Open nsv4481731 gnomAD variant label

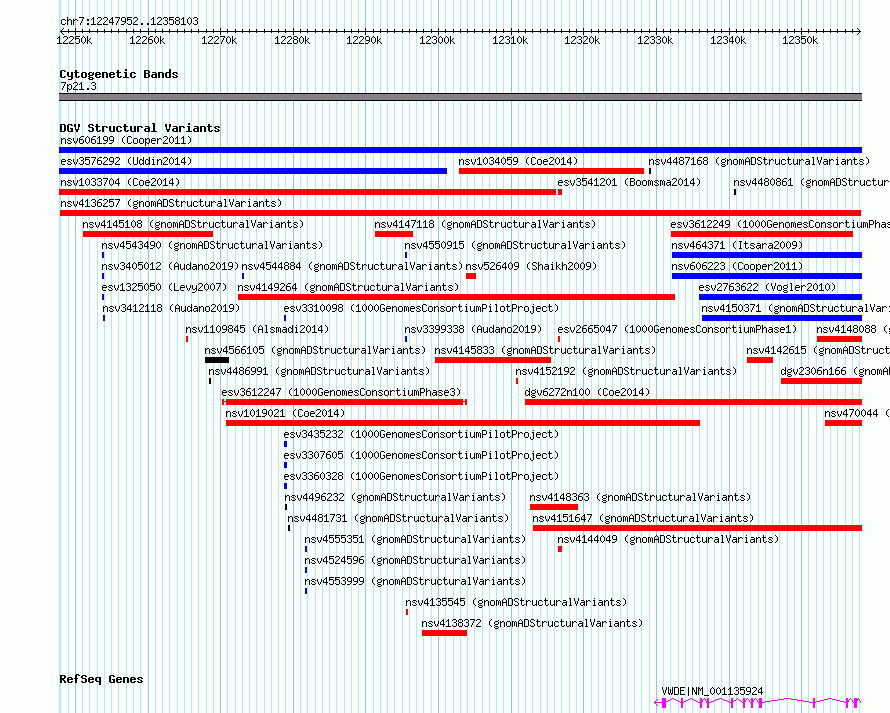[x=398, y=518]
